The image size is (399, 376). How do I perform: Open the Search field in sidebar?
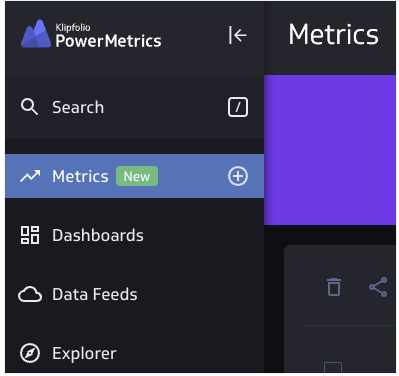[x=134, y=107]
